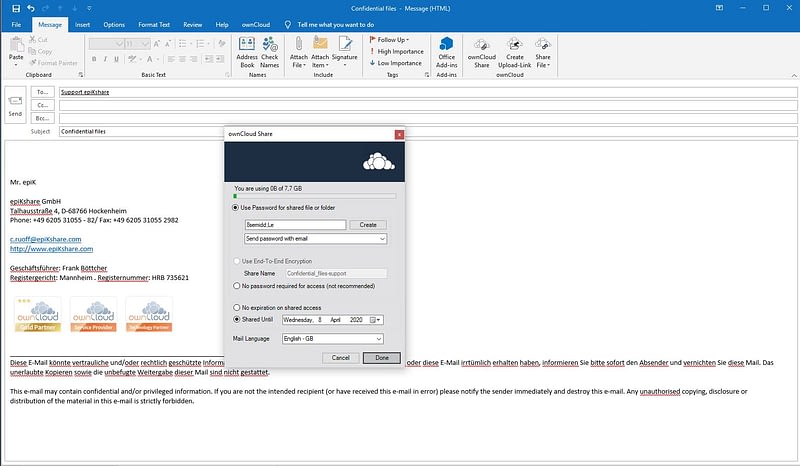Open Office Add-ins

446,52
